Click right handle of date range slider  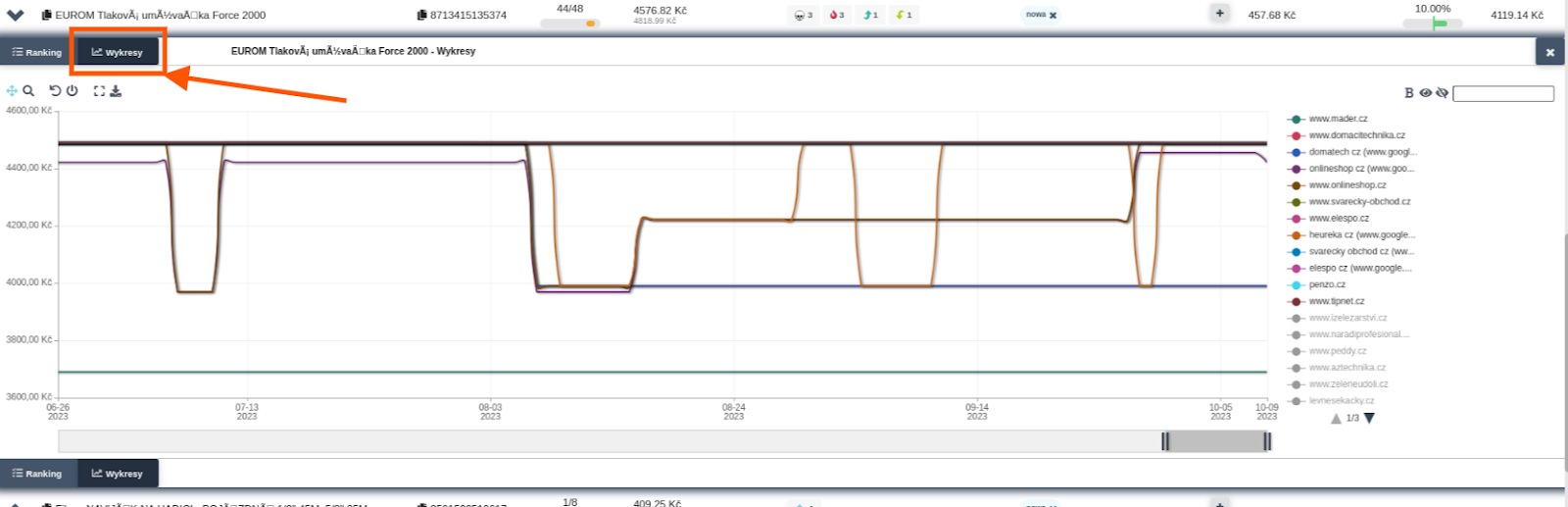[1267, 442]
